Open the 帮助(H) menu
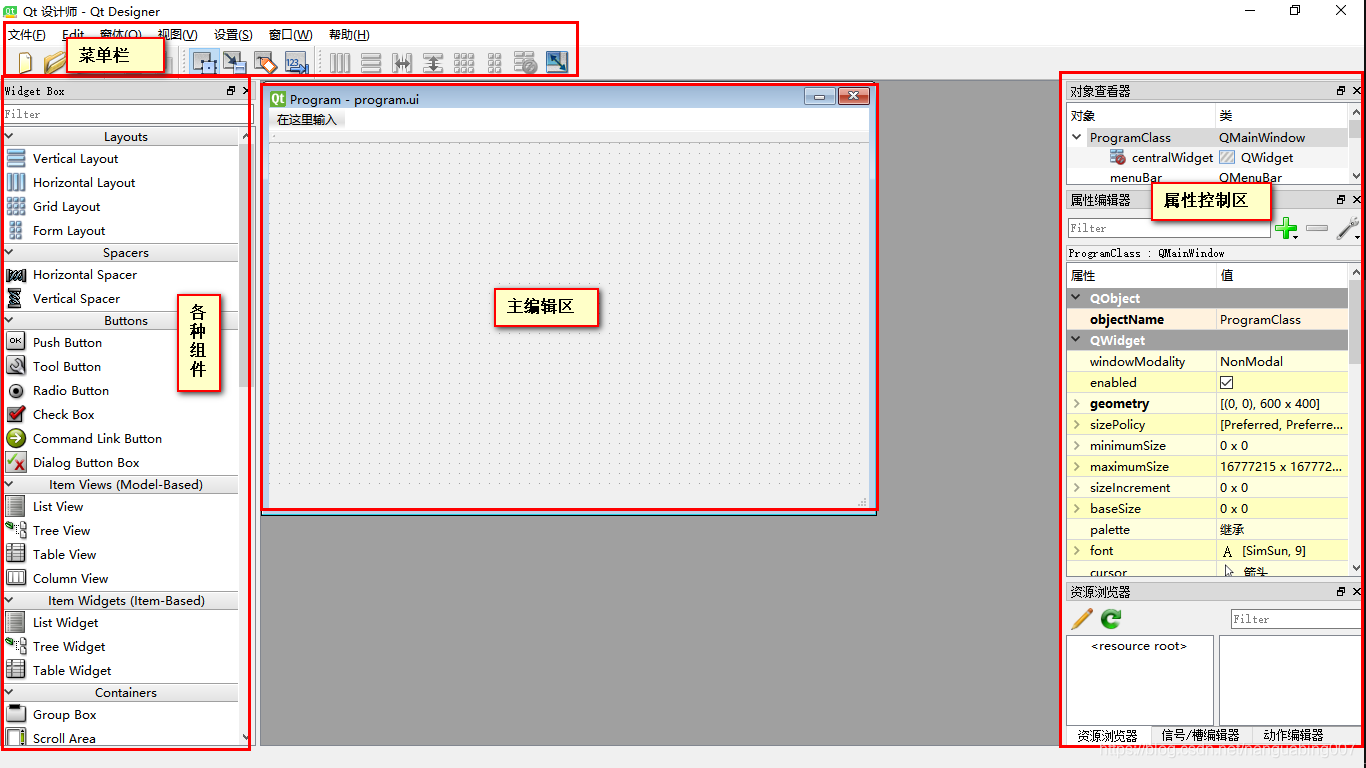1366x768 pixels. point(349,35)
